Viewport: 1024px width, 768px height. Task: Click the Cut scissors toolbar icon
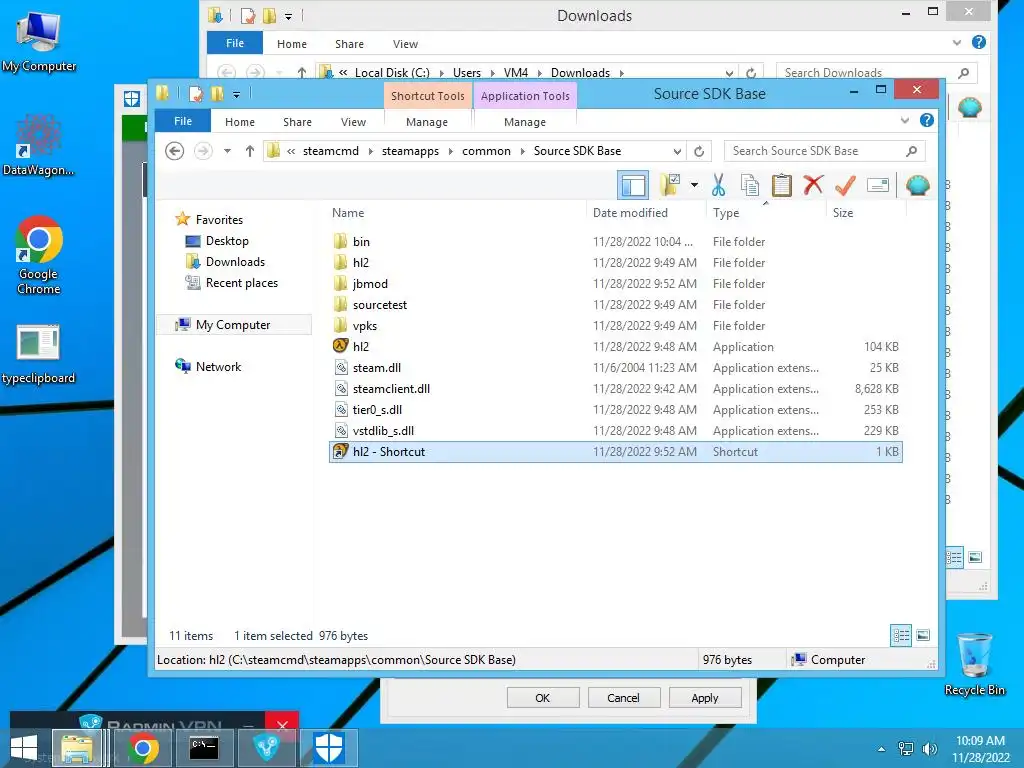click(x=718, y=185)
